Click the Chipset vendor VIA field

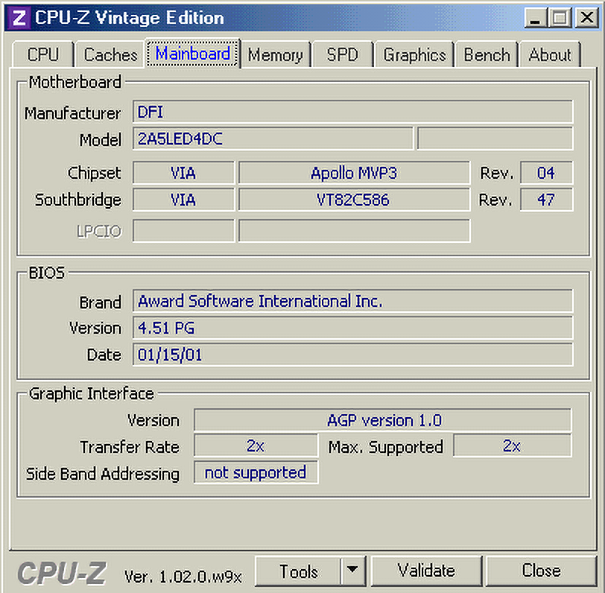click(x=183, y=173)
